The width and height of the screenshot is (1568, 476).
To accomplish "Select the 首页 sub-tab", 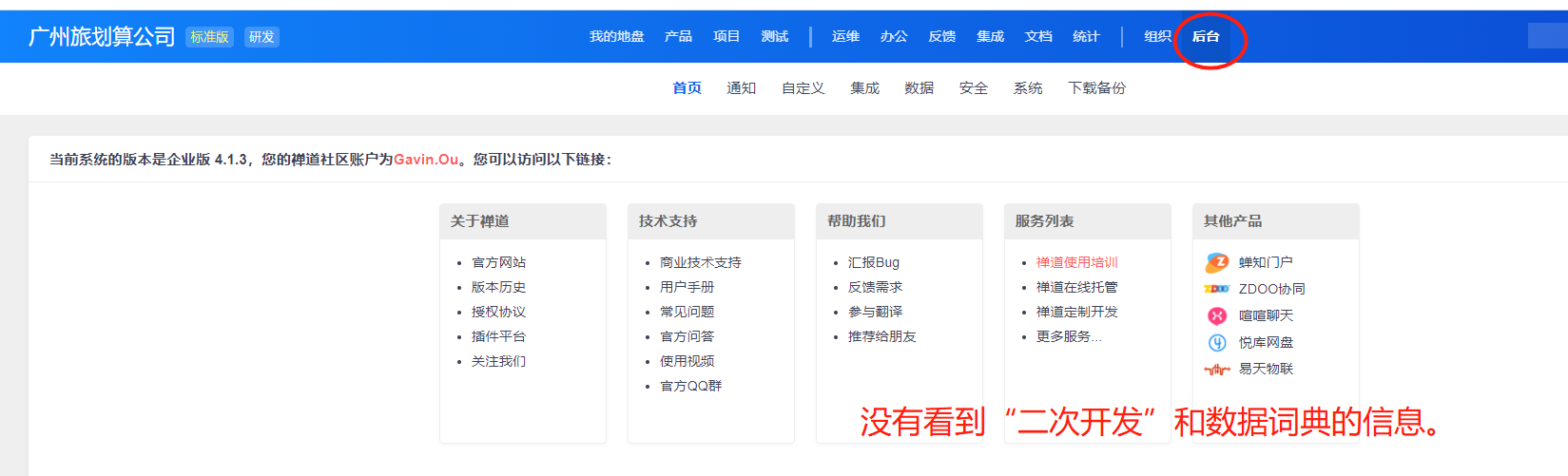I will click(x=687, y=87).
